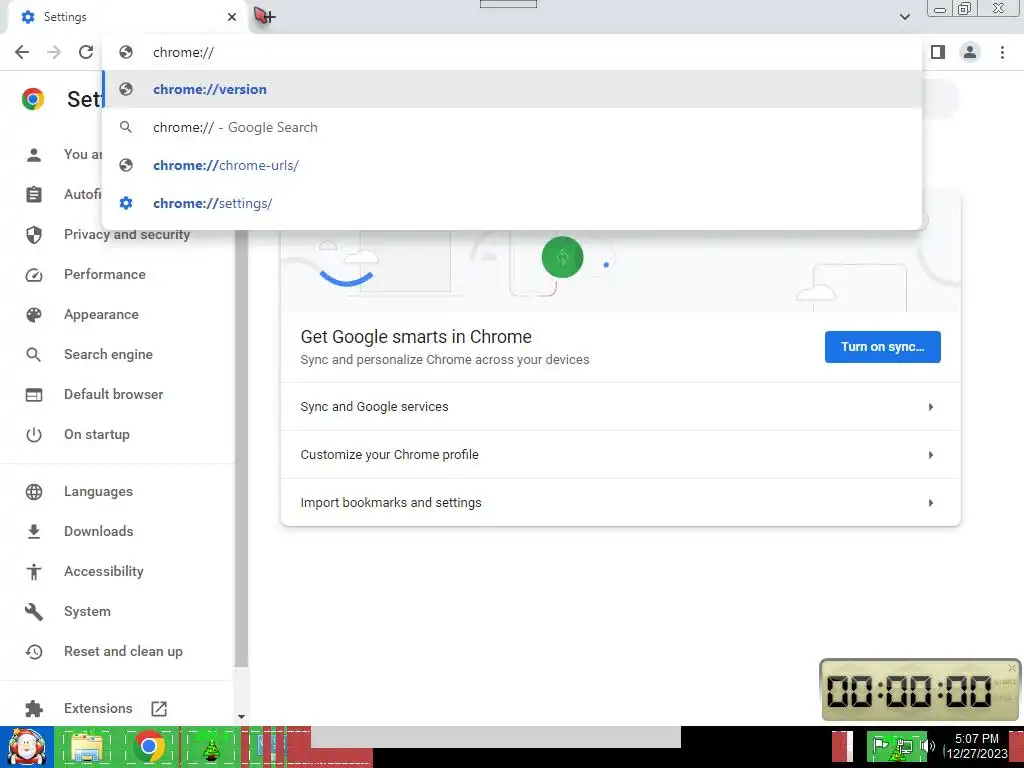Viewport: 1024px width, 768px height.
Task: Open File Explorer from taskbar
Action: [x=87, y=748]
